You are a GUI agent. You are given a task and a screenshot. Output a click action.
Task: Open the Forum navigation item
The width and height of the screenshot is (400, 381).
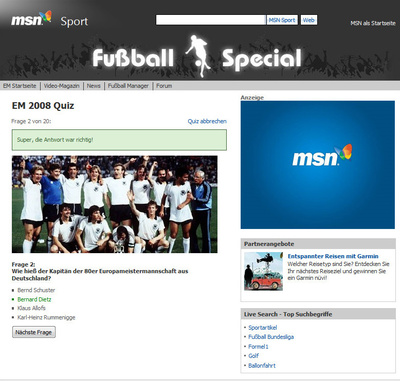pyautogui.click(x=164, y=86)
